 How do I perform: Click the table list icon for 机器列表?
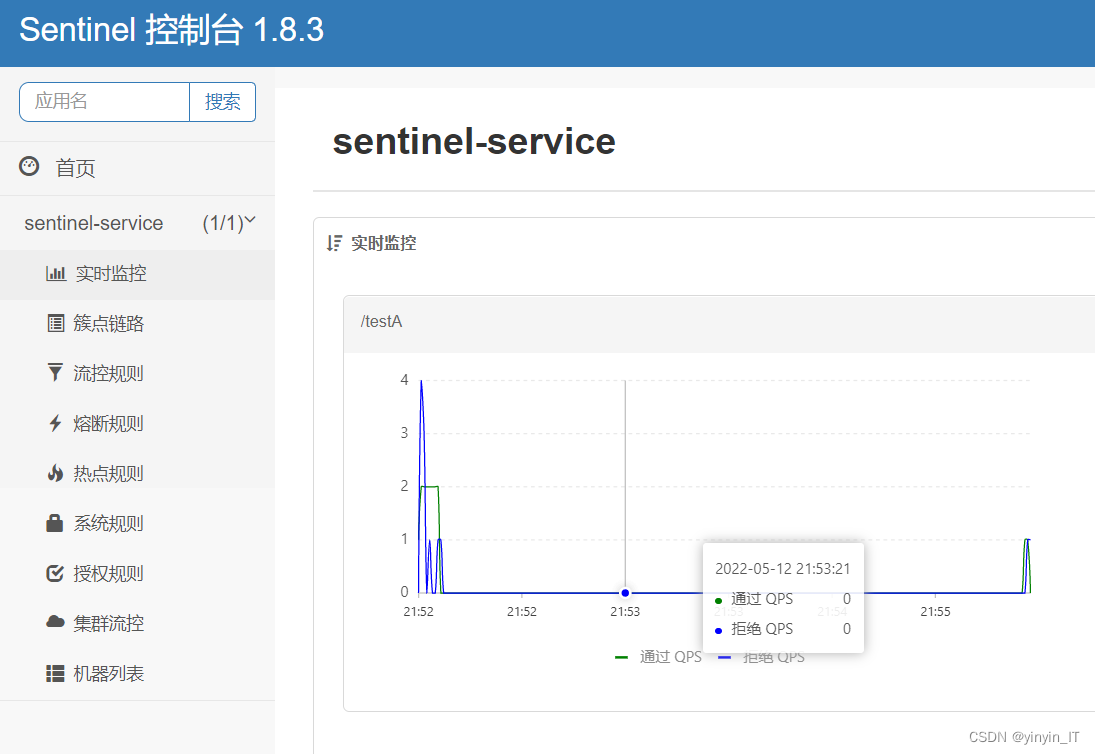[55, 673]
